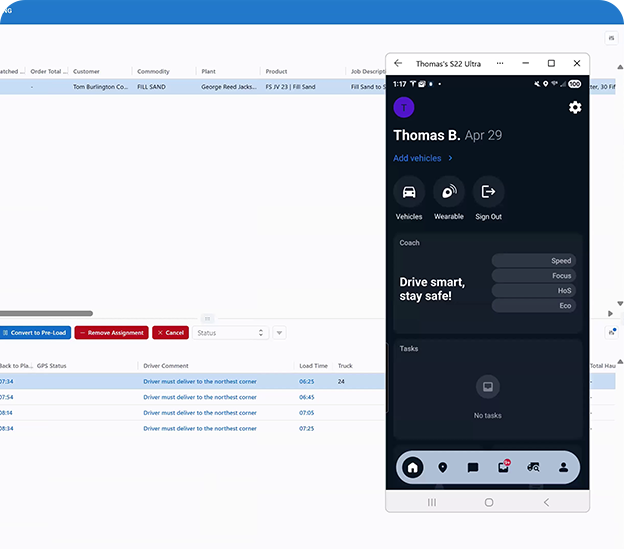Sort by Order Total column header
The height and width of the screenshot is (549, 624).
(49, 72)
